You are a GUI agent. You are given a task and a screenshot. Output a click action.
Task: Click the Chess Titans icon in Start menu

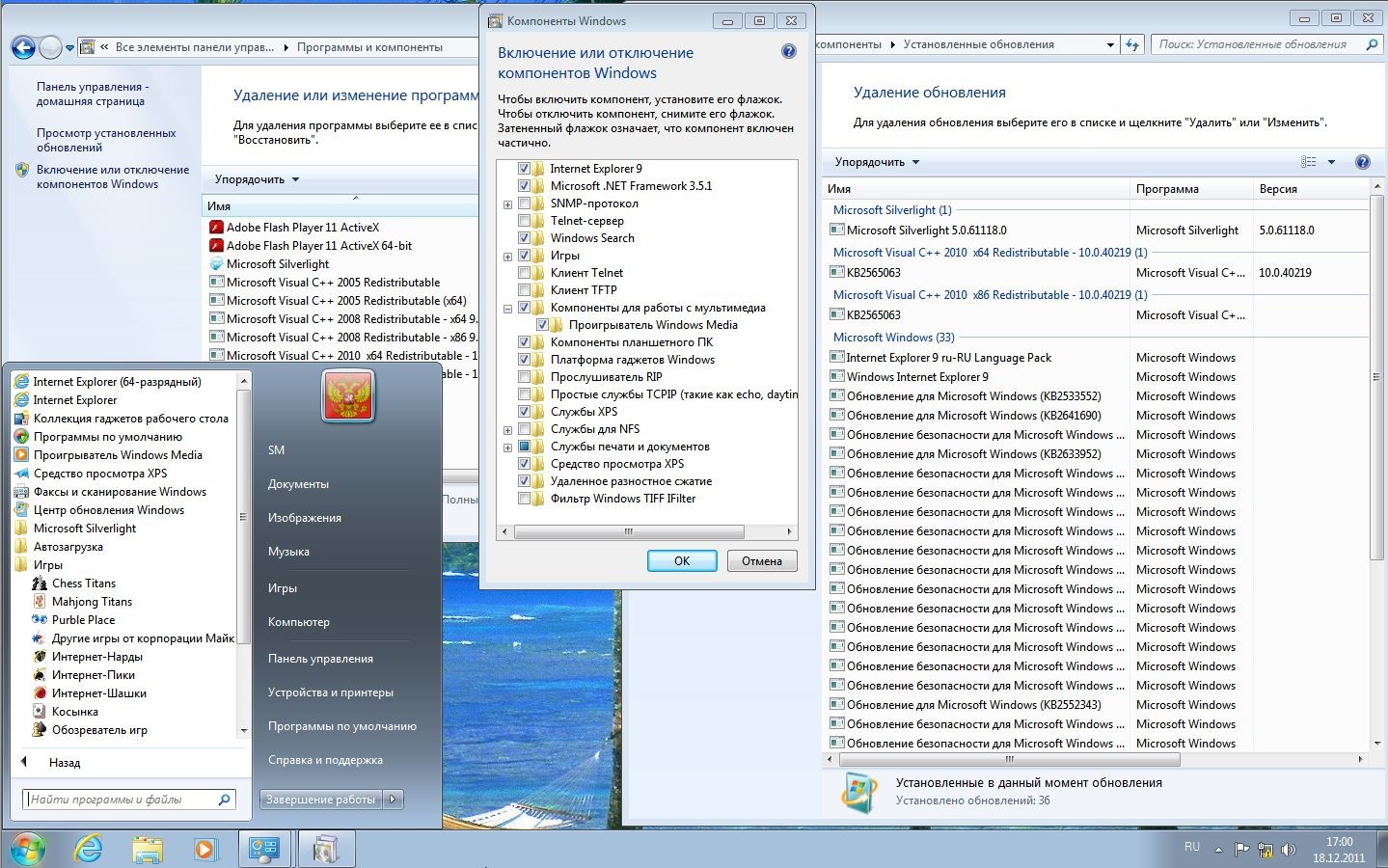coord(40,583)
